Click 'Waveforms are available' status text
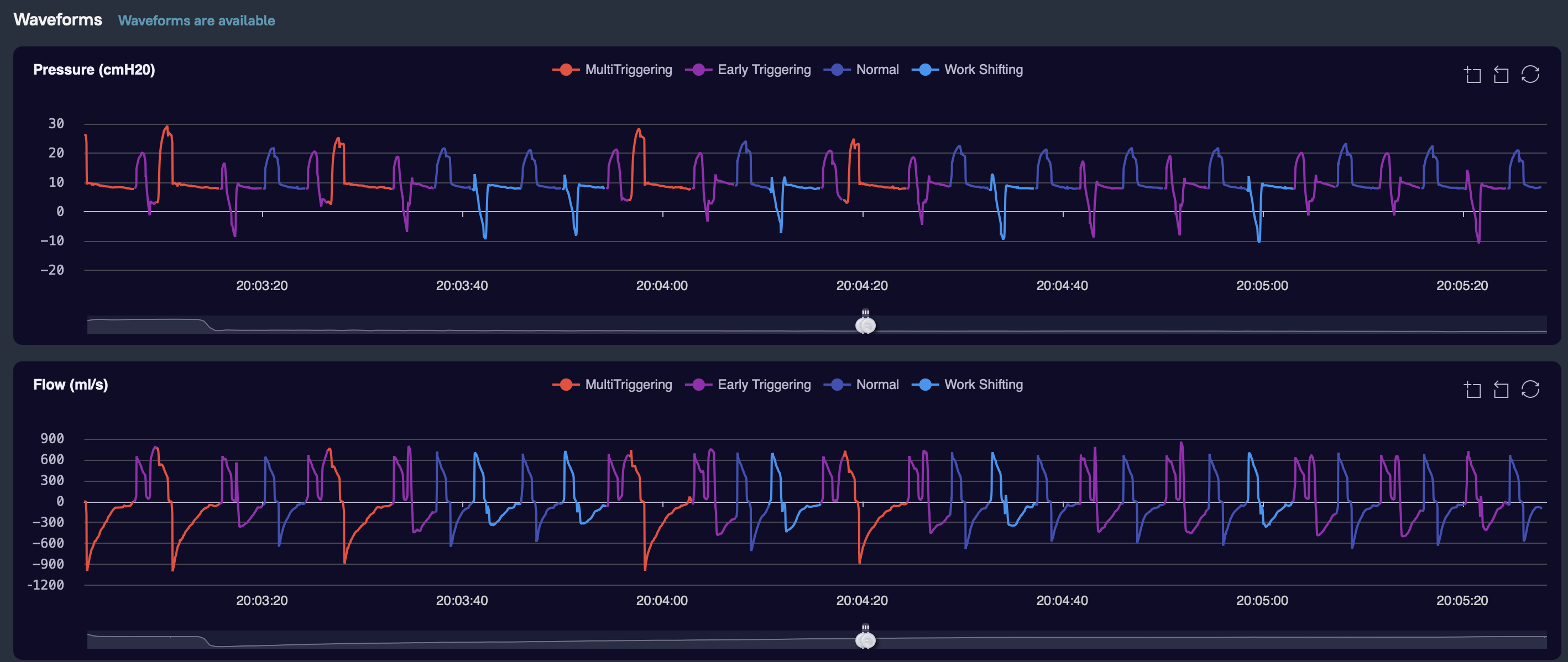 [x=196, y=20]
